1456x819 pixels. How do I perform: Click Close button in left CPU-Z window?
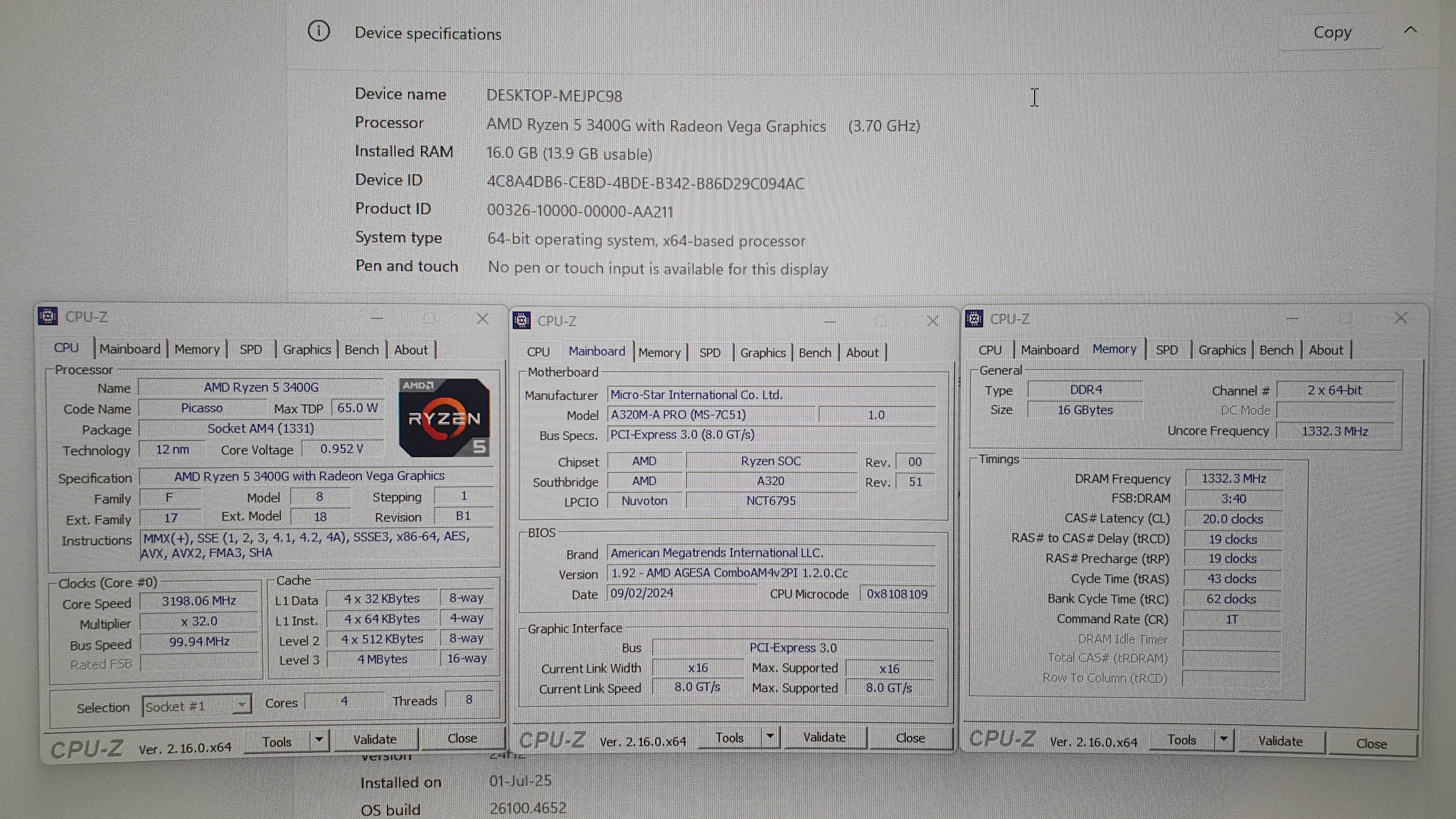pos(462,738)
